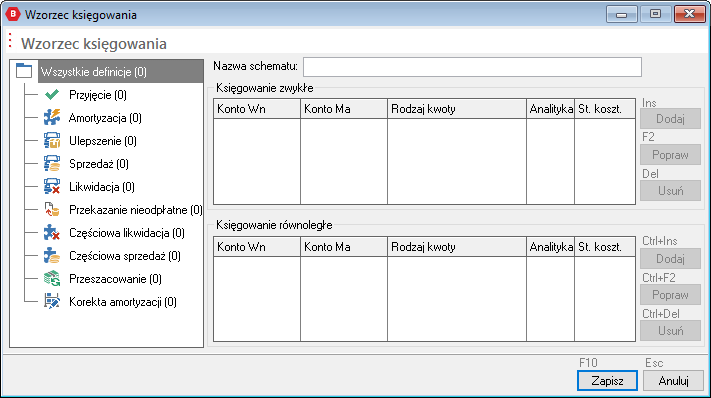
Task: Click the Ulepszenie icon in tree
Action: click(52, 141)
